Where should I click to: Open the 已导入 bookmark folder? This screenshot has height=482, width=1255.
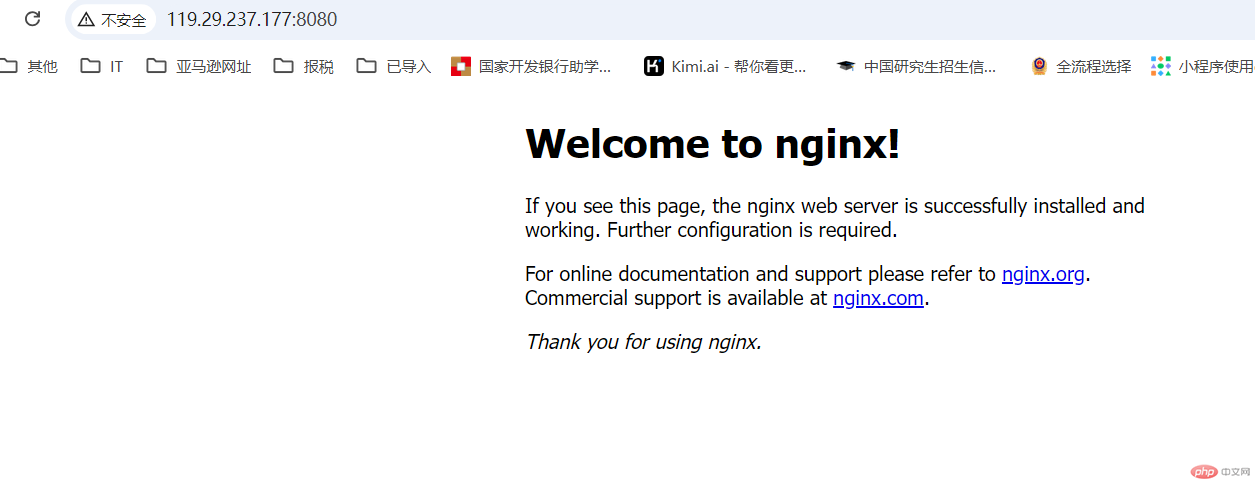point(394,66)
